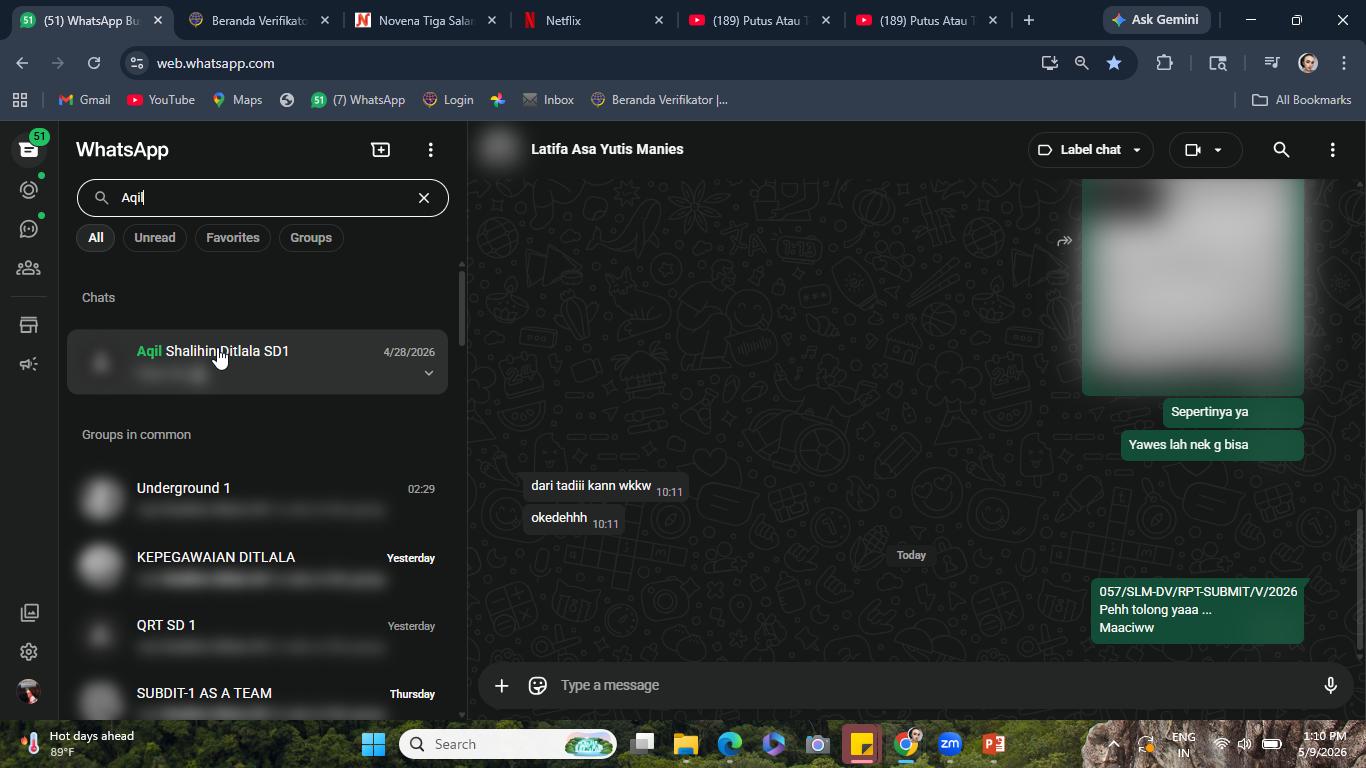The height and width of the screenshot is (768, 1366).
Task: Click the attach plus icon
Action: (502, 685)
